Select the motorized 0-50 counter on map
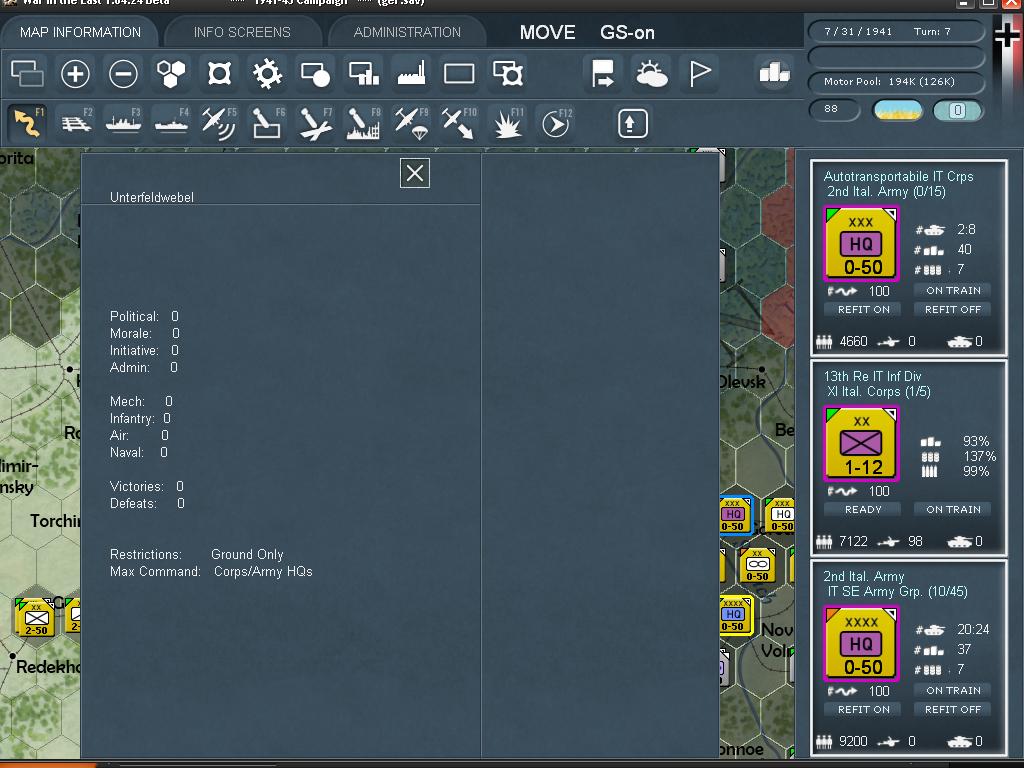Image resolution: width=1024 pixels, height=768 pixels. [x=758, y=565]
